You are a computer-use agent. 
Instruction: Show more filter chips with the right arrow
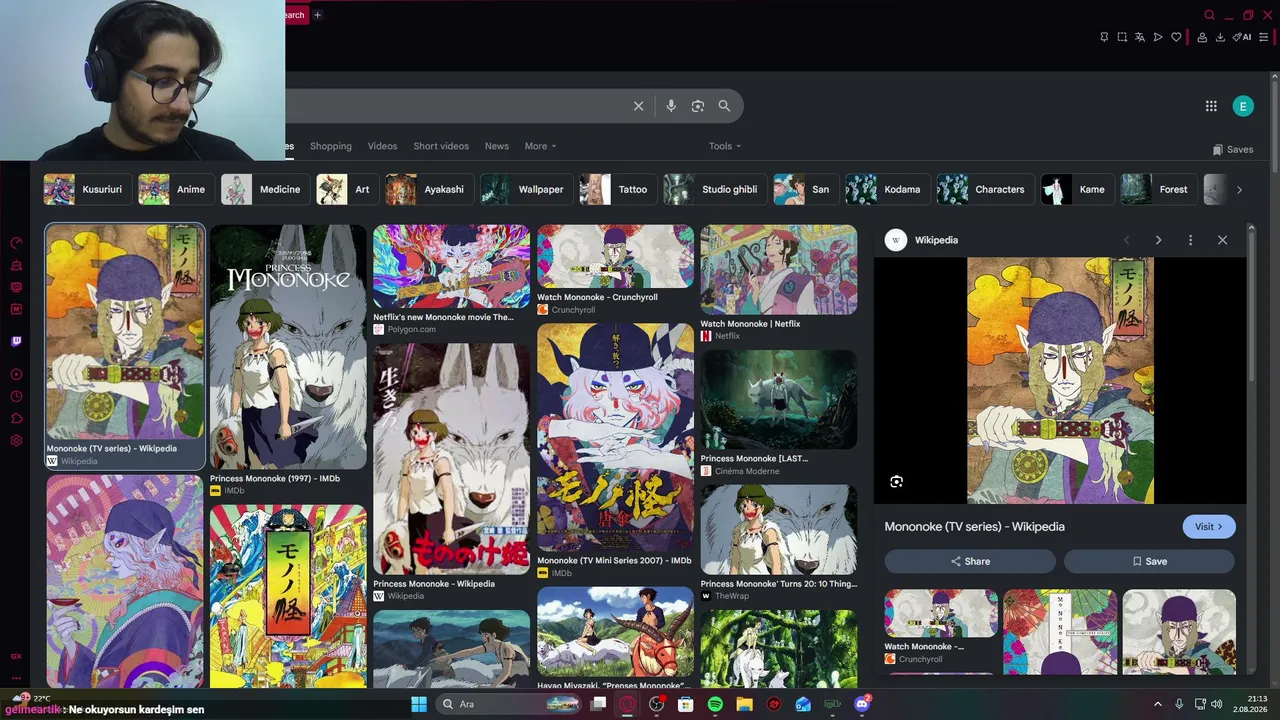pyautogui.click(x=1239, y=190)
